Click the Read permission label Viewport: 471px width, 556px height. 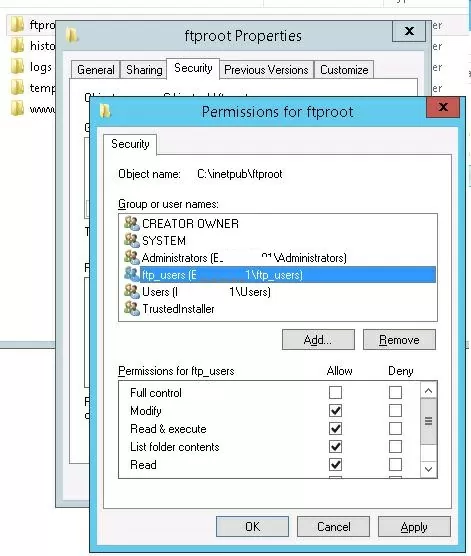click(x=143, y=465)
